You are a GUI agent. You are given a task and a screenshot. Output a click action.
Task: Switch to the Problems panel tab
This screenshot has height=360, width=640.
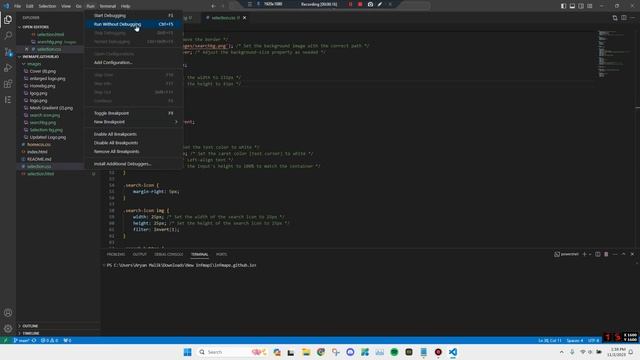coord(116,254)
